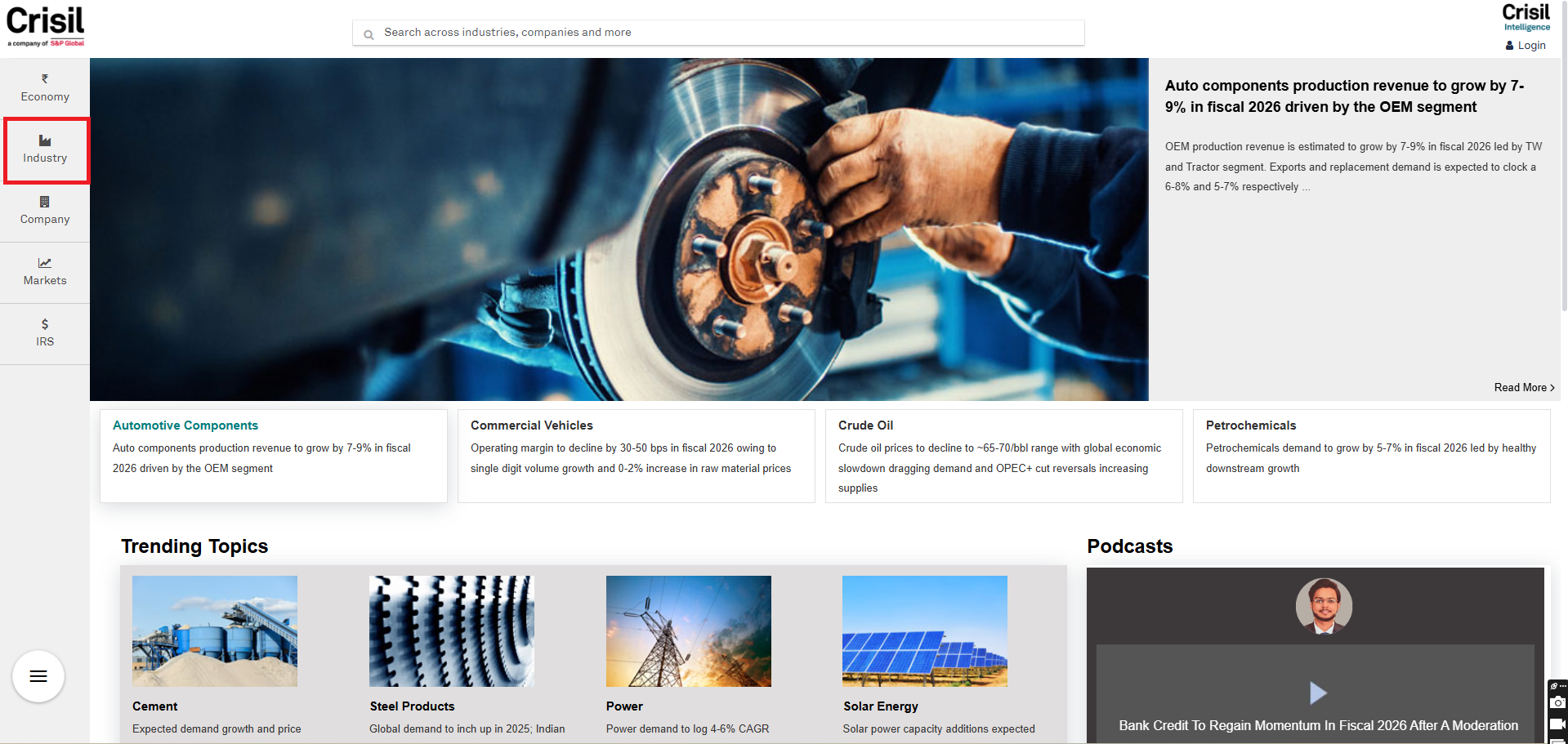The image size is (1568, 744).
Task: Open the IRS sidebar item
Action: (x=45, y=333)
